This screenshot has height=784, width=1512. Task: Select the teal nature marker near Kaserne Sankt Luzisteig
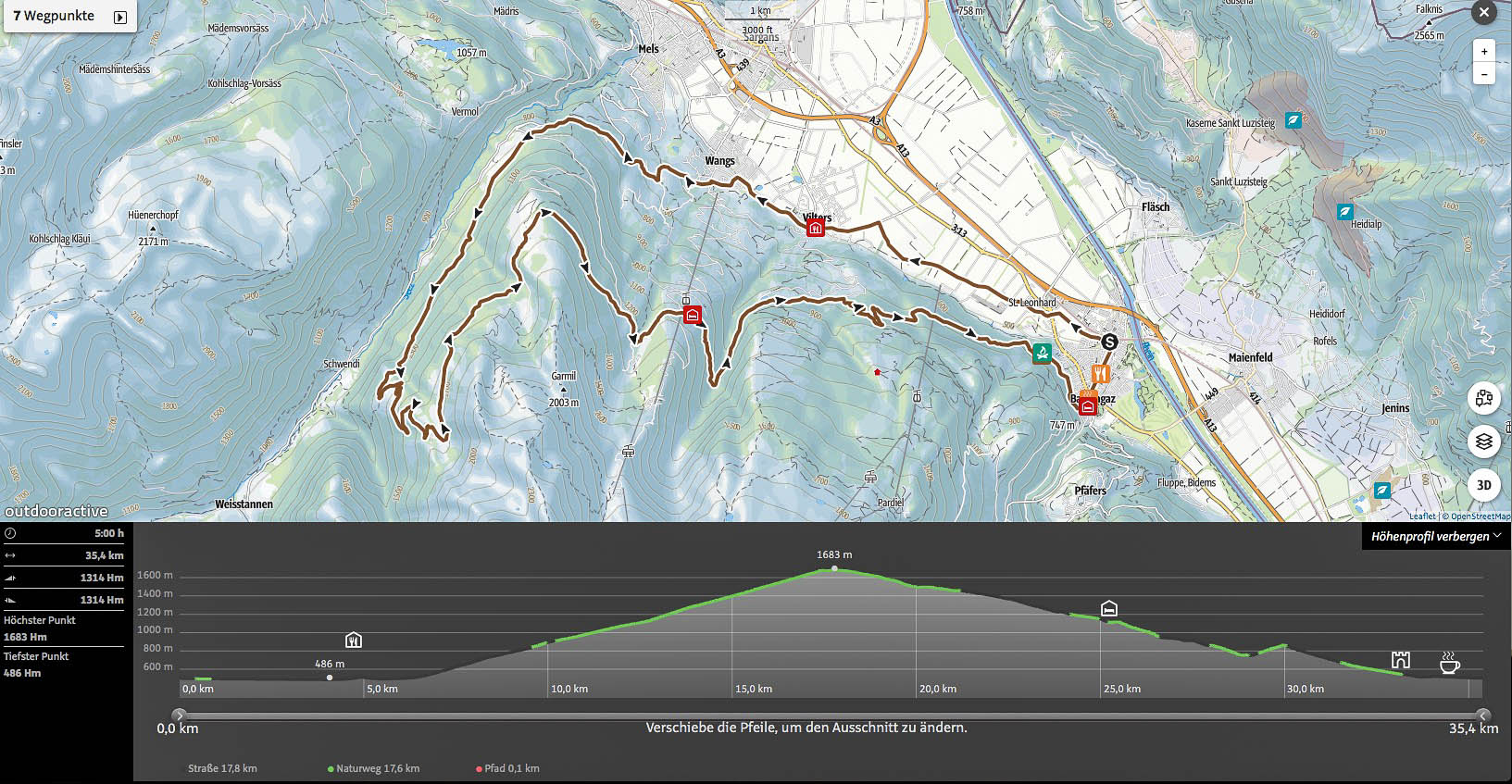pyautogui.click(x=1293, y=120)
